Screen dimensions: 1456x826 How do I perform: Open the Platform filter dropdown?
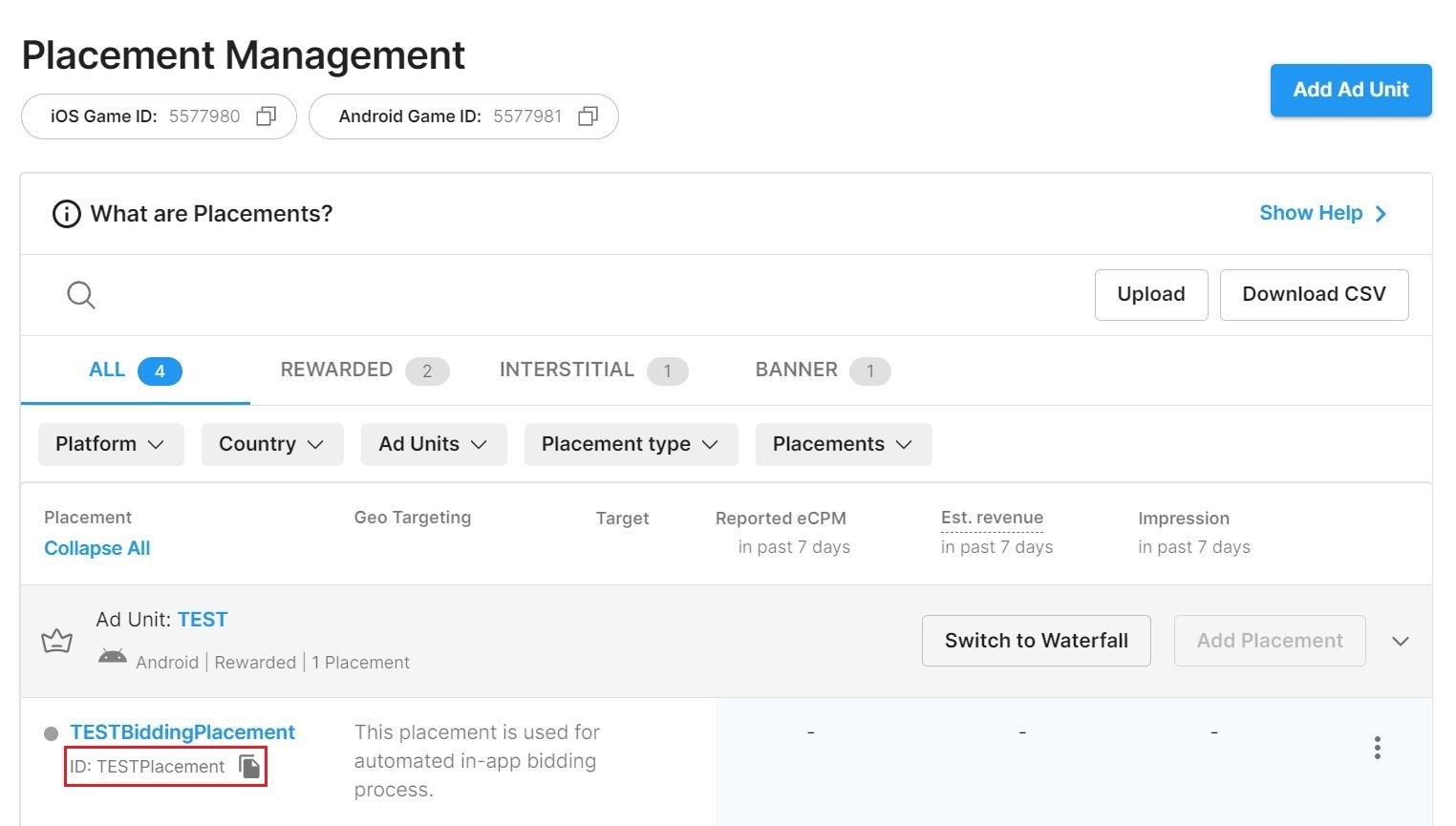coord(111,445)
